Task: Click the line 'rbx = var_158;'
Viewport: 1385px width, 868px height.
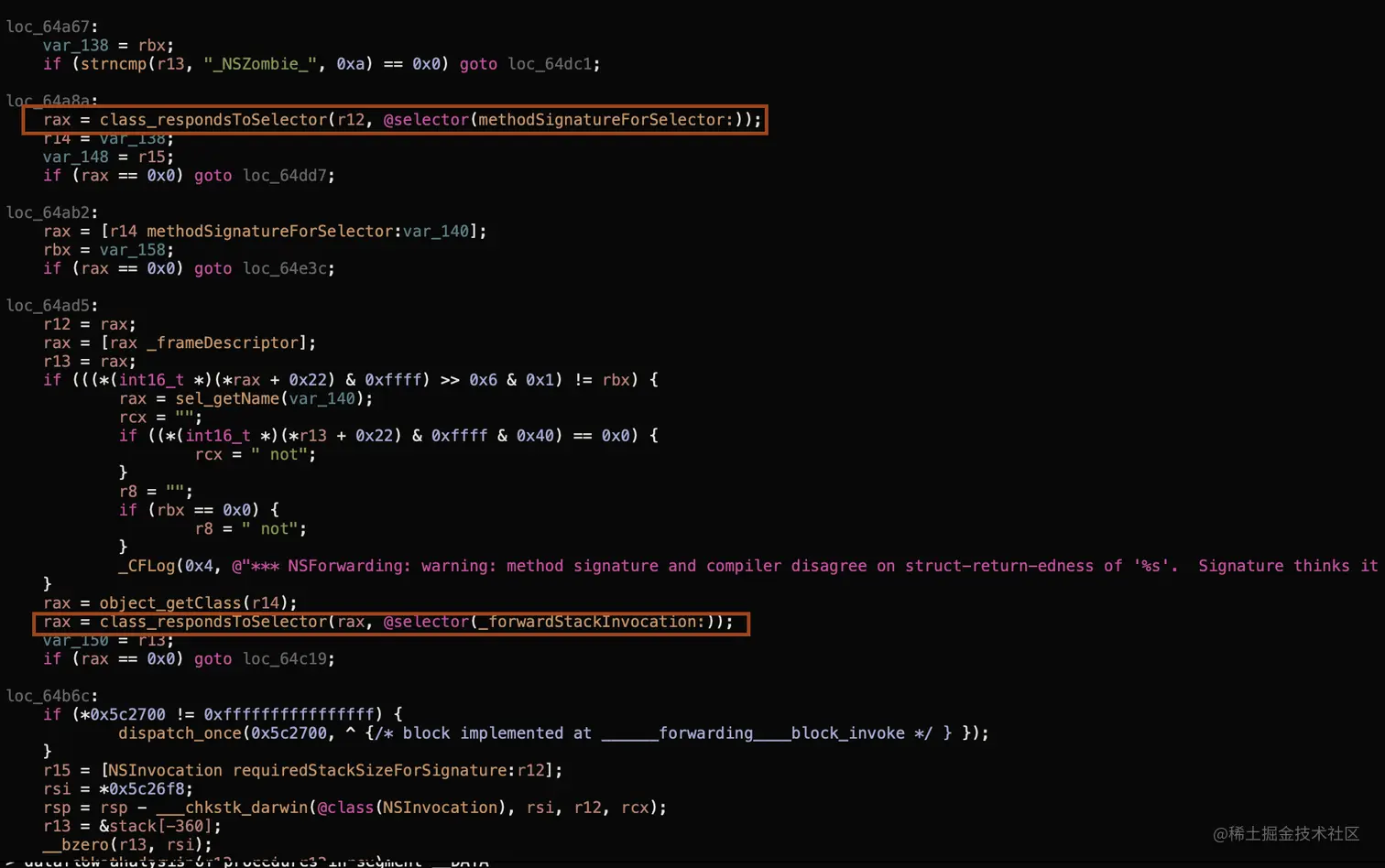Action: pos(108,250)
